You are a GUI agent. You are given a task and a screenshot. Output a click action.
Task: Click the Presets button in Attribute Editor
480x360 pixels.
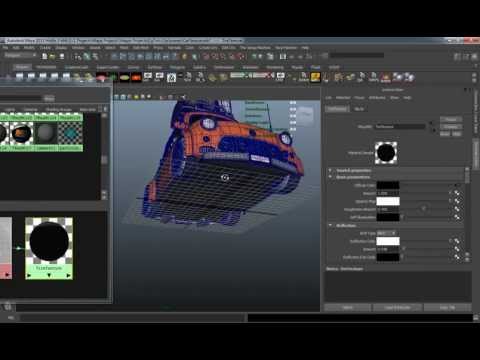coord(451,127)
